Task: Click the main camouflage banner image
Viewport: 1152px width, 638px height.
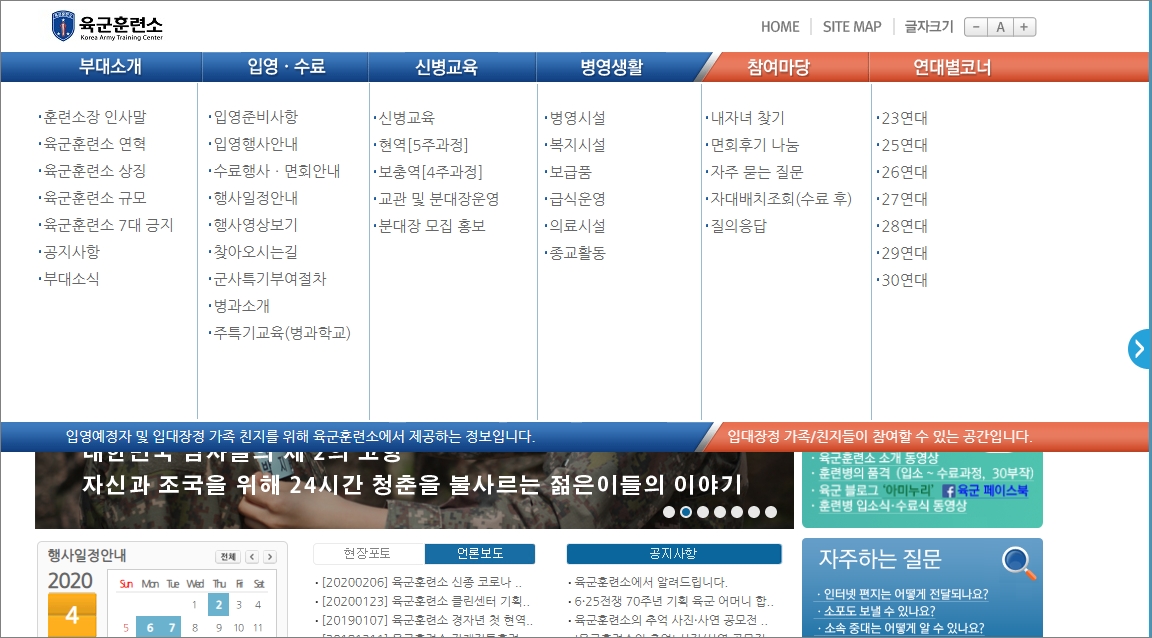Action: (414, 490)
